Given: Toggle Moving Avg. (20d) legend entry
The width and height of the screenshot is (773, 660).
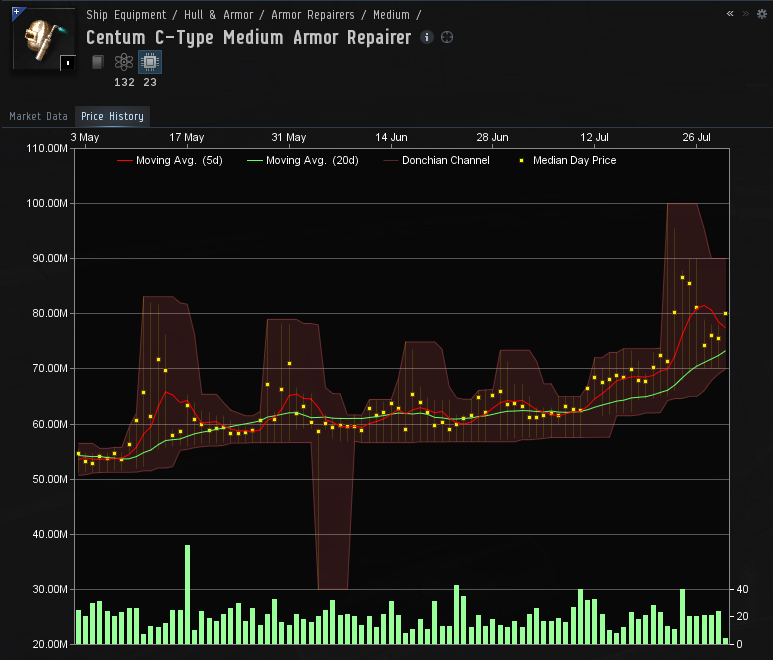Looking at the screenshot, I should click(x=303, y=161).
